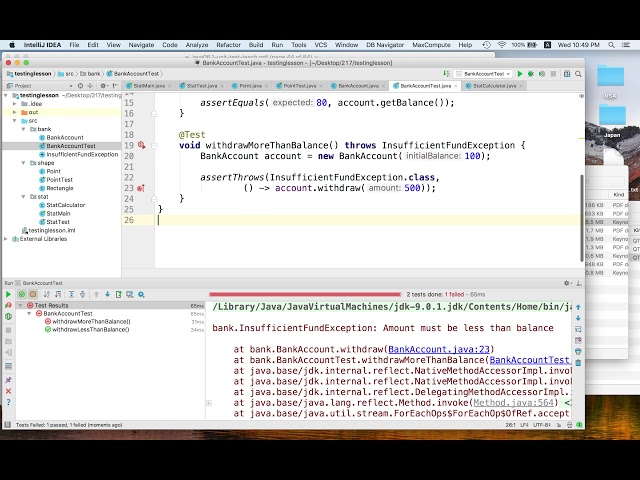The height and width of the screenshot is (480, 640).
Task: Expand the .idea folder
Action: point(15,104)
